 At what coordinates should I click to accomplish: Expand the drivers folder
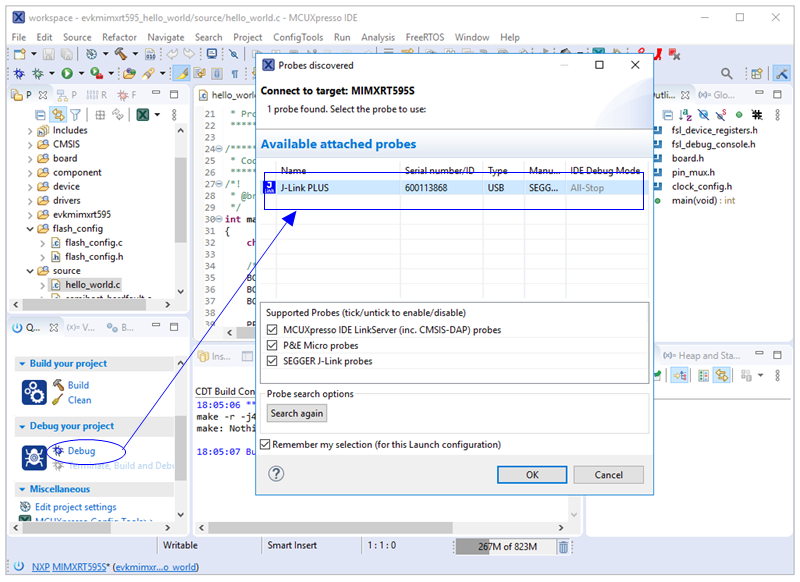30,201
